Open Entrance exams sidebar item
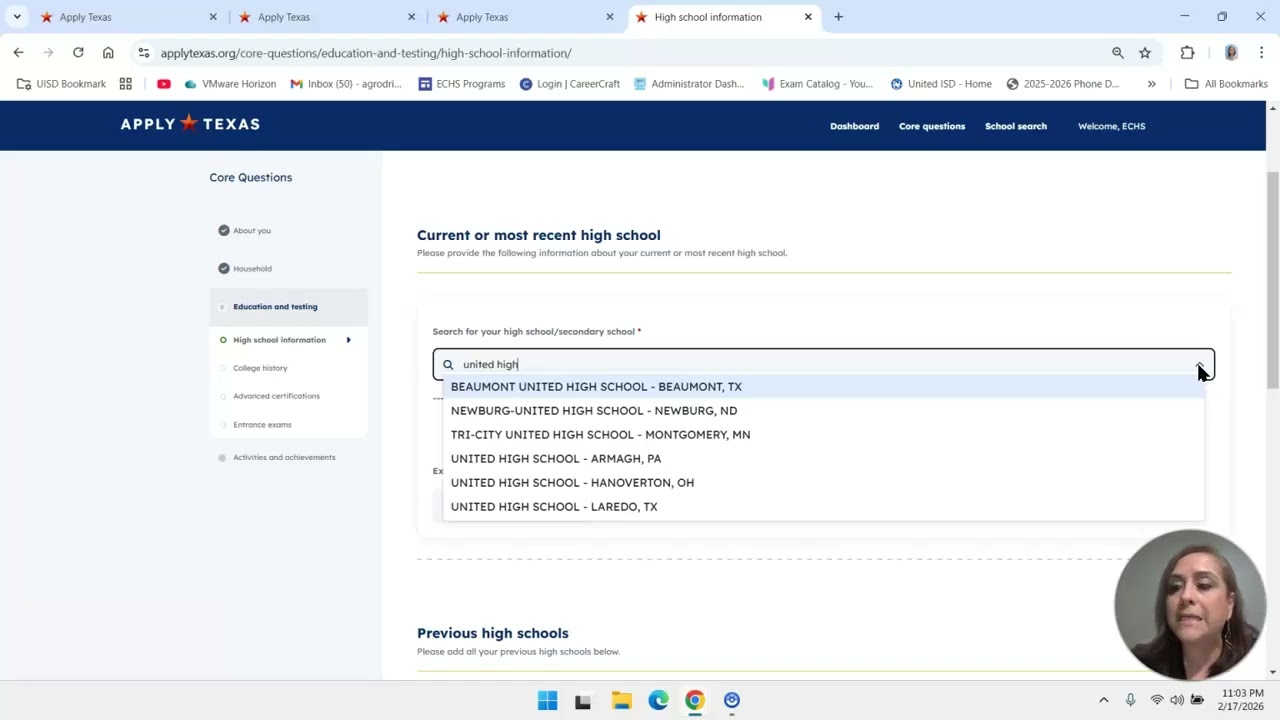The height and width of the screenshot is (720, 1280). coord(262,425)
